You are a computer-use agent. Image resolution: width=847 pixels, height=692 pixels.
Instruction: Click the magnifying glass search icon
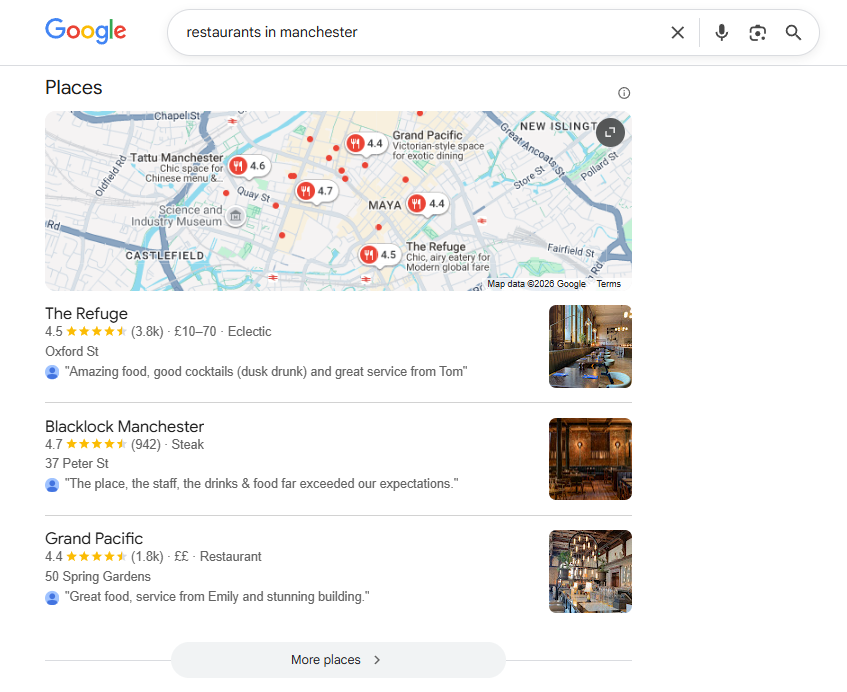(793, 32)
